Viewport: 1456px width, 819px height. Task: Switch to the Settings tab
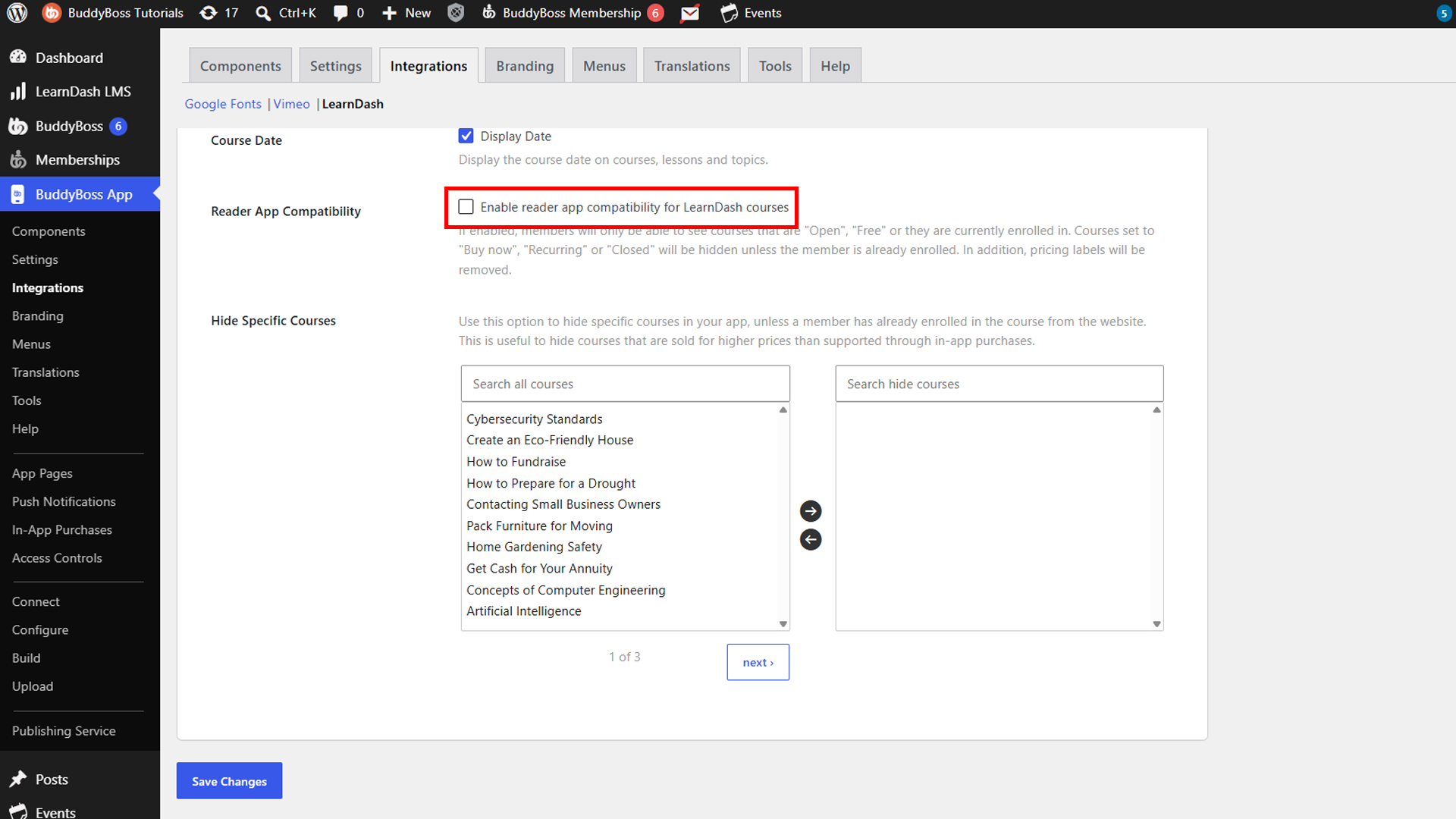335,66
